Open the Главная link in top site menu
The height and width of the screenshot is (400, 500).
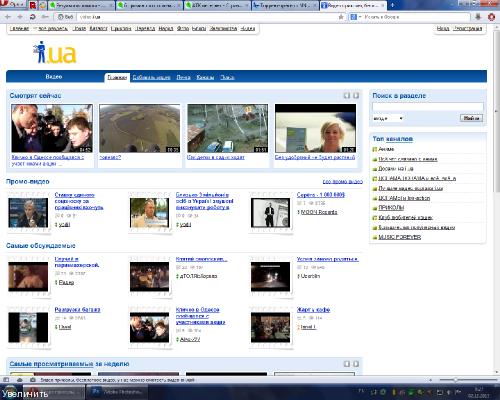click(x=19, y=28)
